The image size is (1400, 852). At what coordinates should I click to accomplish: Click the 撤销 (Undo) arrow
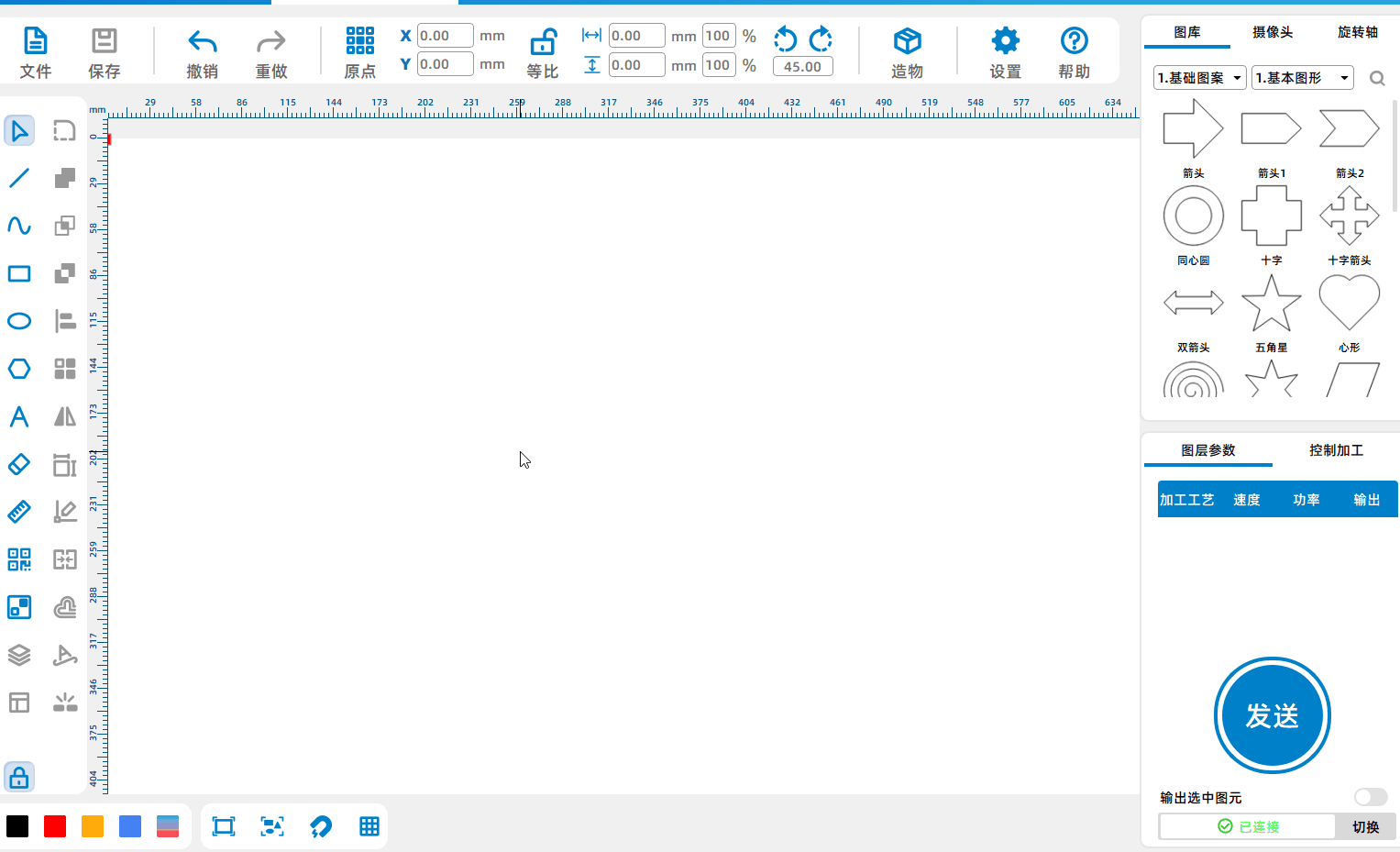pyautogui.click(x=202, y=41)
